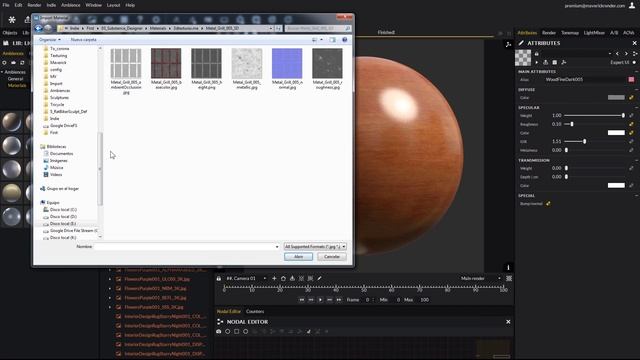Screen dimensions: 640x360
Task: Open the Texturing folder in the dialog tree
Action: pos(58,56)
